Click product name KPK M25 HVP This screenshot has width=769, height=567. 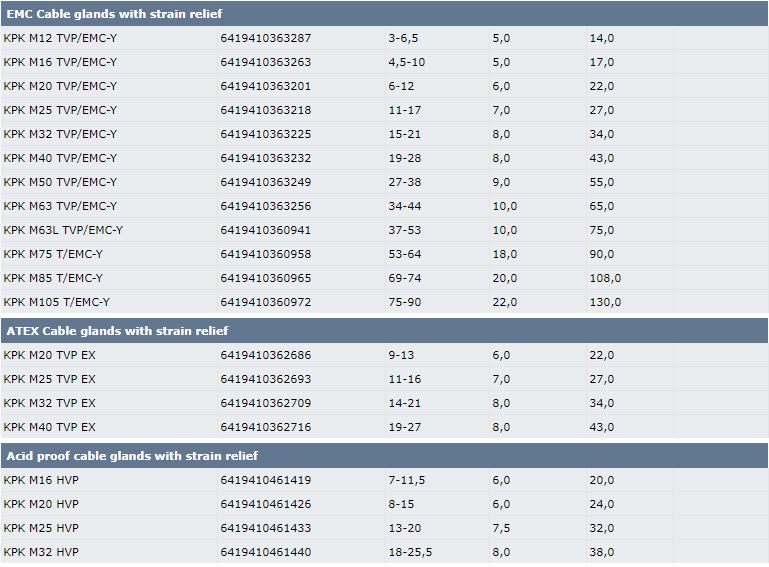(41, 529)
